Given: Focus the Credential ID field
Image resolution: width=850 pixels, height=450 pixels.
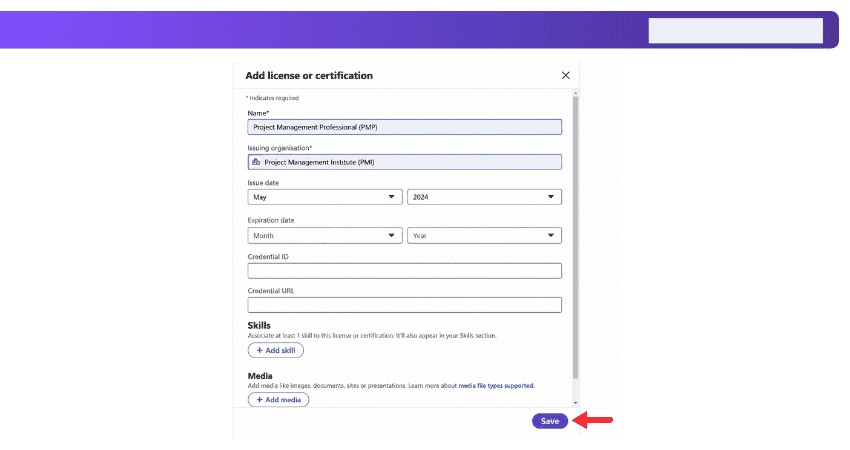Looking at the screenshot, I should pos(404,271).
